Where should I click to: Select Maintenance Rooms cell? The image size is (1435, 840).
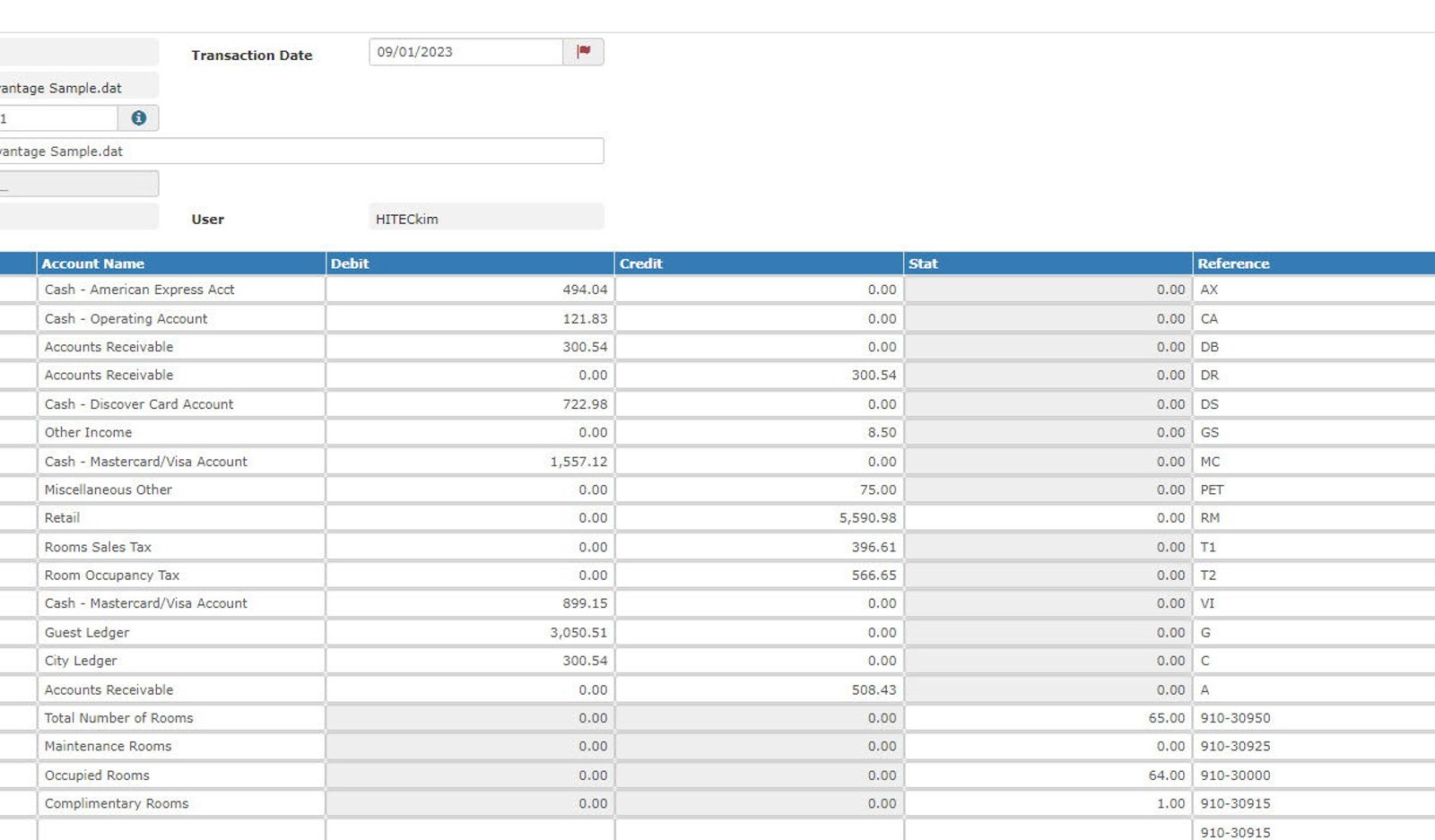[x=181, y=747]
